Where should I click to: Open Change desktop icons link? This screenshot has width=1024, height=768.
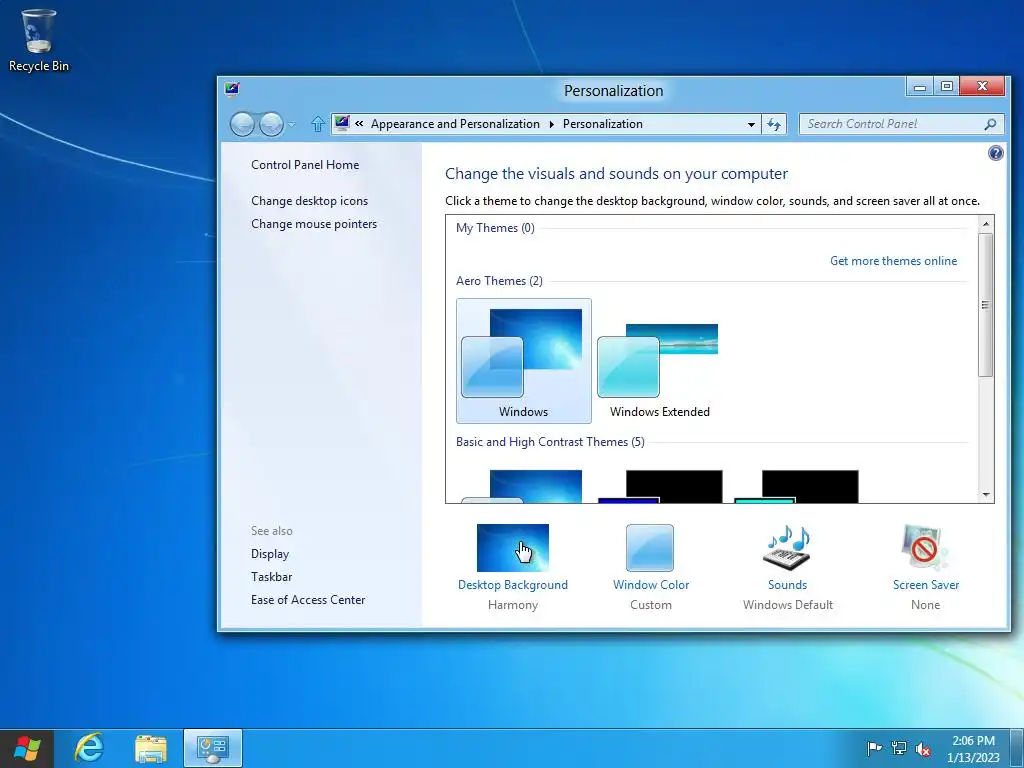[x=310, y=200]
